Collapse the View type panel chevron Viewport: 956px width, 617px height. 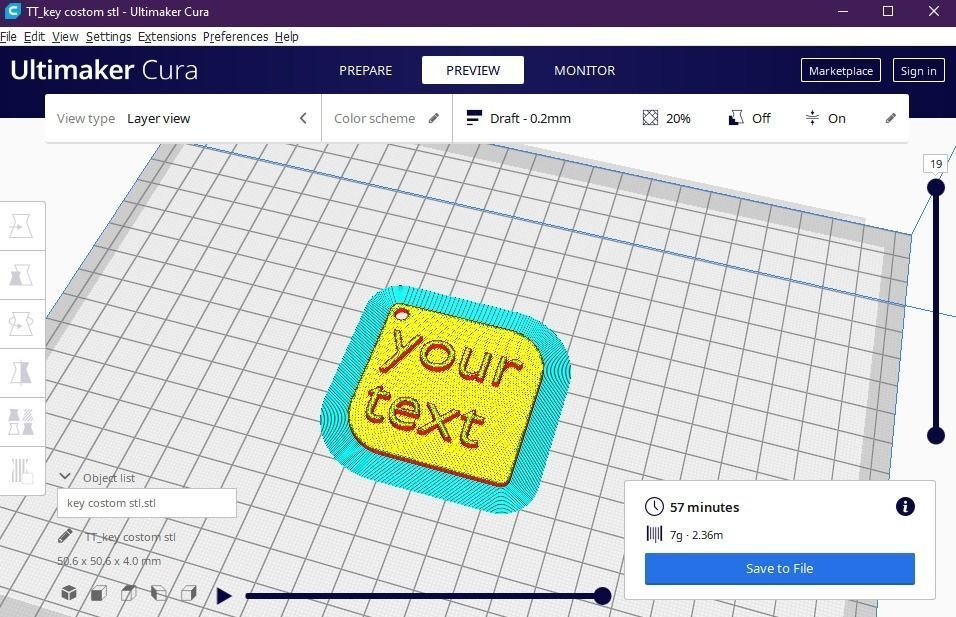[303, 118]
